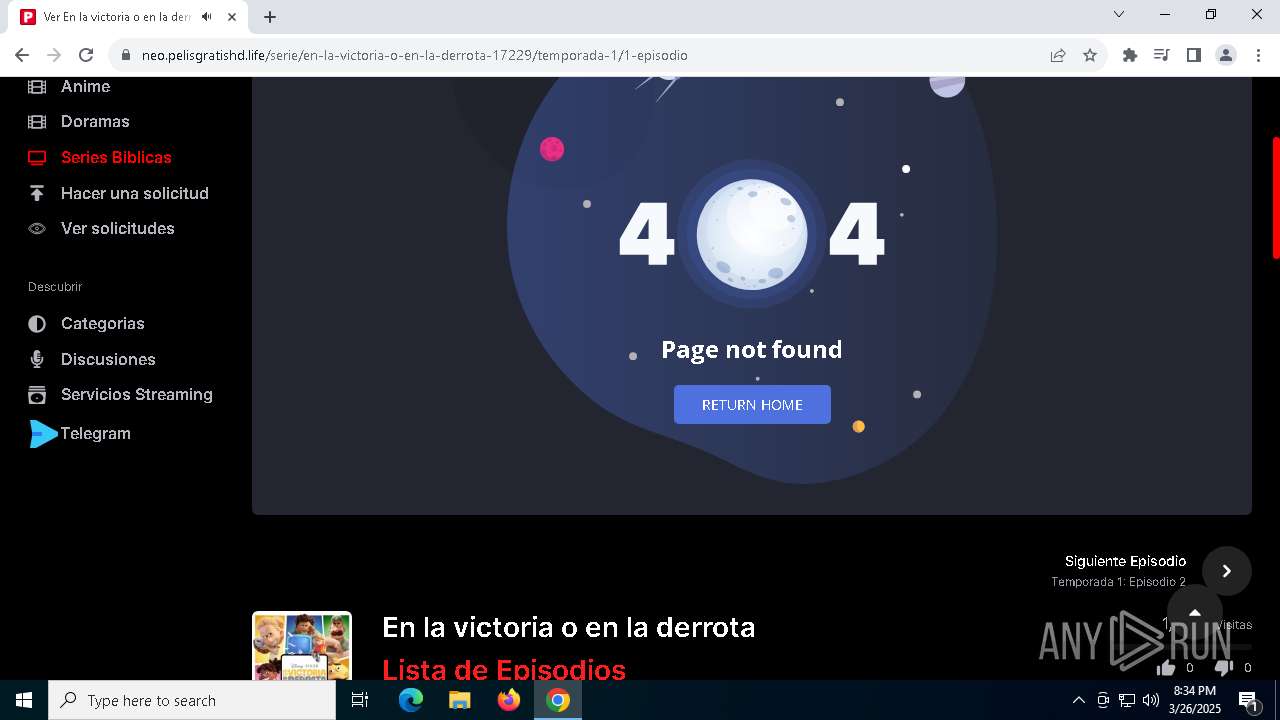Click the taskbar search box
Viewport: 1280px width, 720px height.
click(x=192, y=700)
